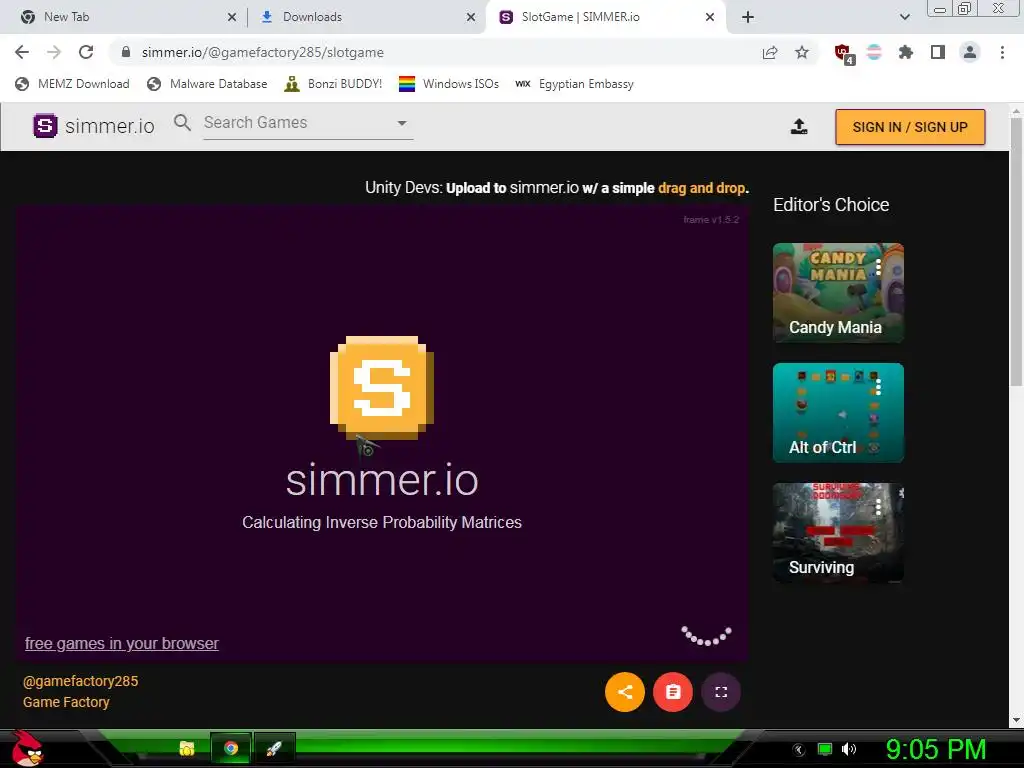
Task: Click the orange share button below game
Action: (x=625, y=692)
